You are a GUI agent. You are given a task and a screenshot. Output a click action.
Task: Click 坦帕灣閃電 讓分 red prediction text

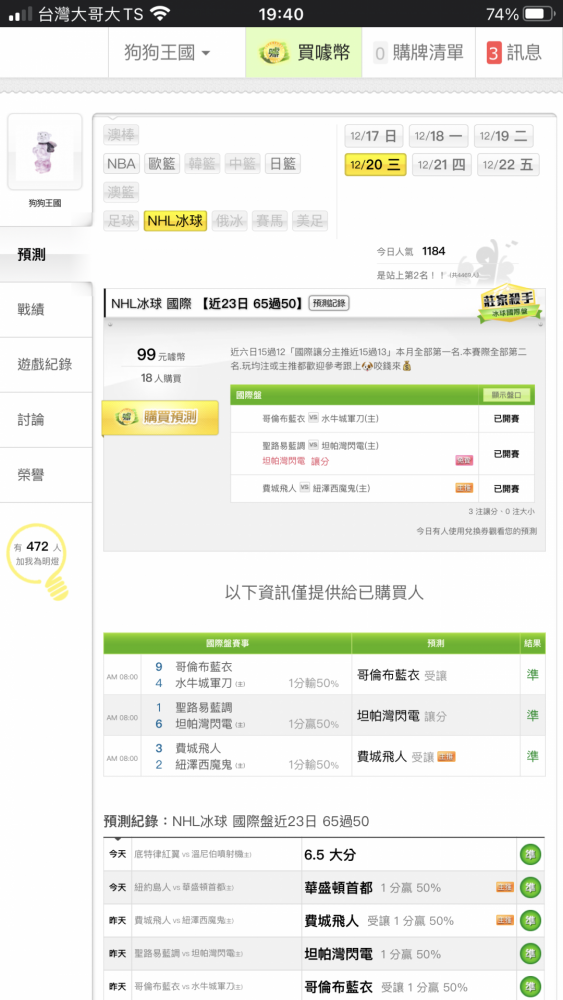point(296,461)
